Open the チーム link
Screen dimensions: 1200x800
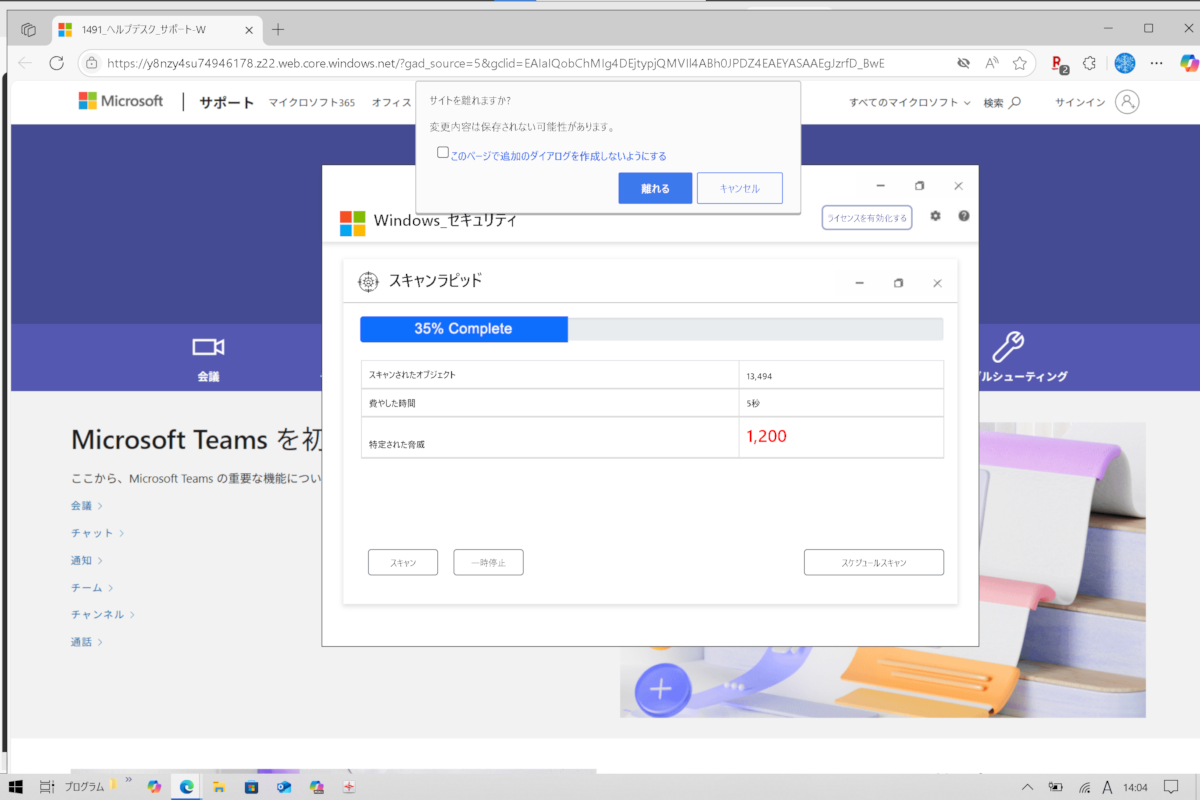coord(92,587)
